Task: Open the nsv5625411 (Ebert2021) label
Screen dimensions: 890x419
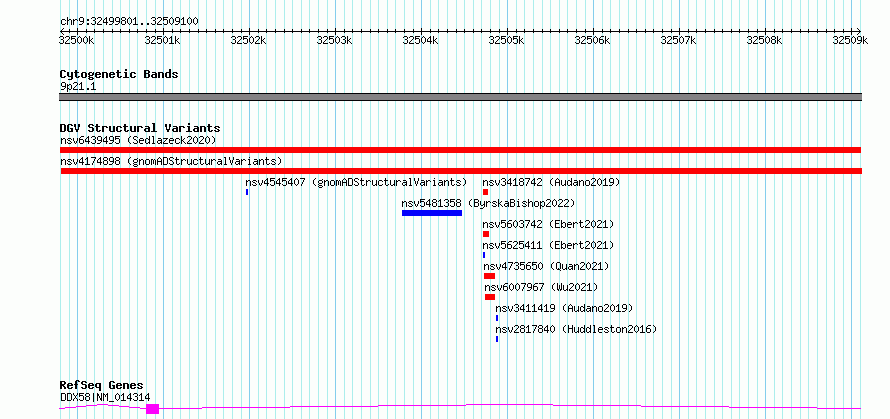Action: pos(548,245)
